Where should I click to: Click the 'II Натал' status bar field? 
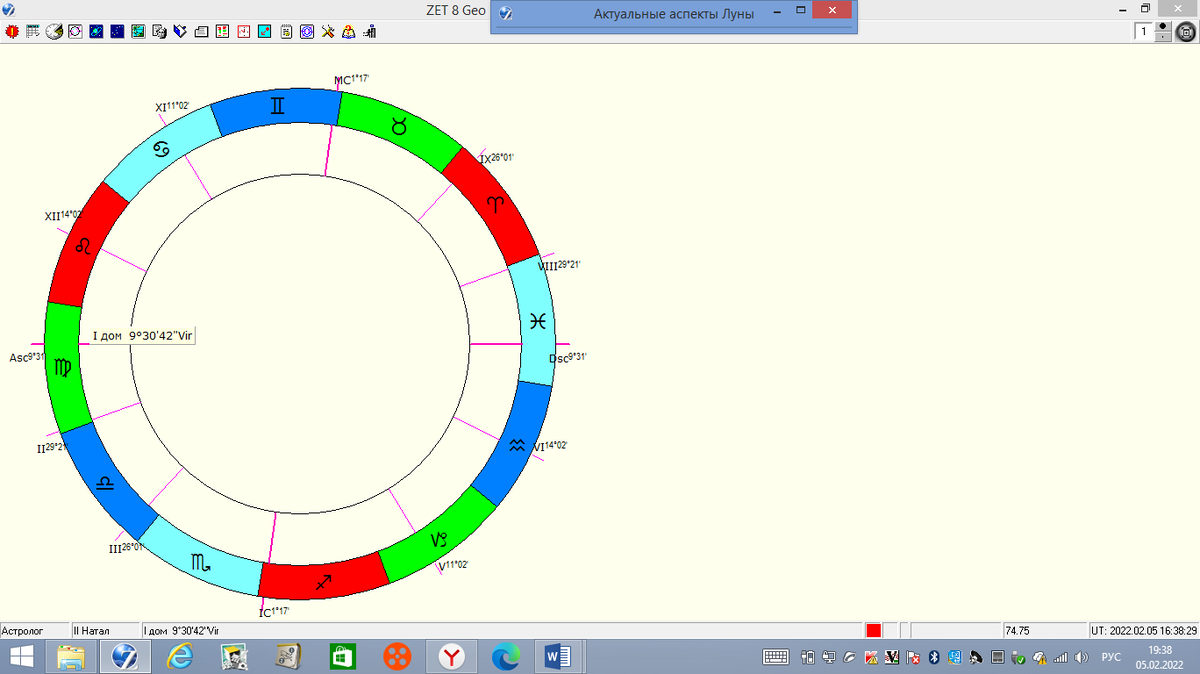105,631
